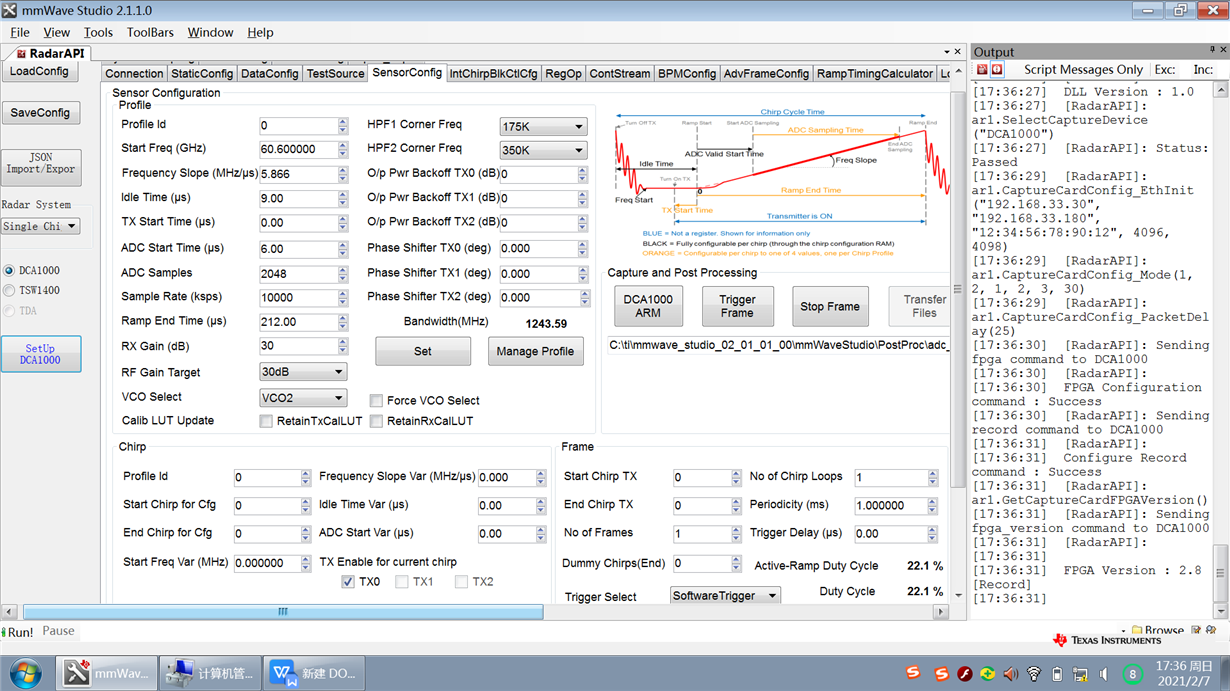Viewport: 1230px width, 691px height.
Task: Click the SaveConfig button
Action: [41, 113]
